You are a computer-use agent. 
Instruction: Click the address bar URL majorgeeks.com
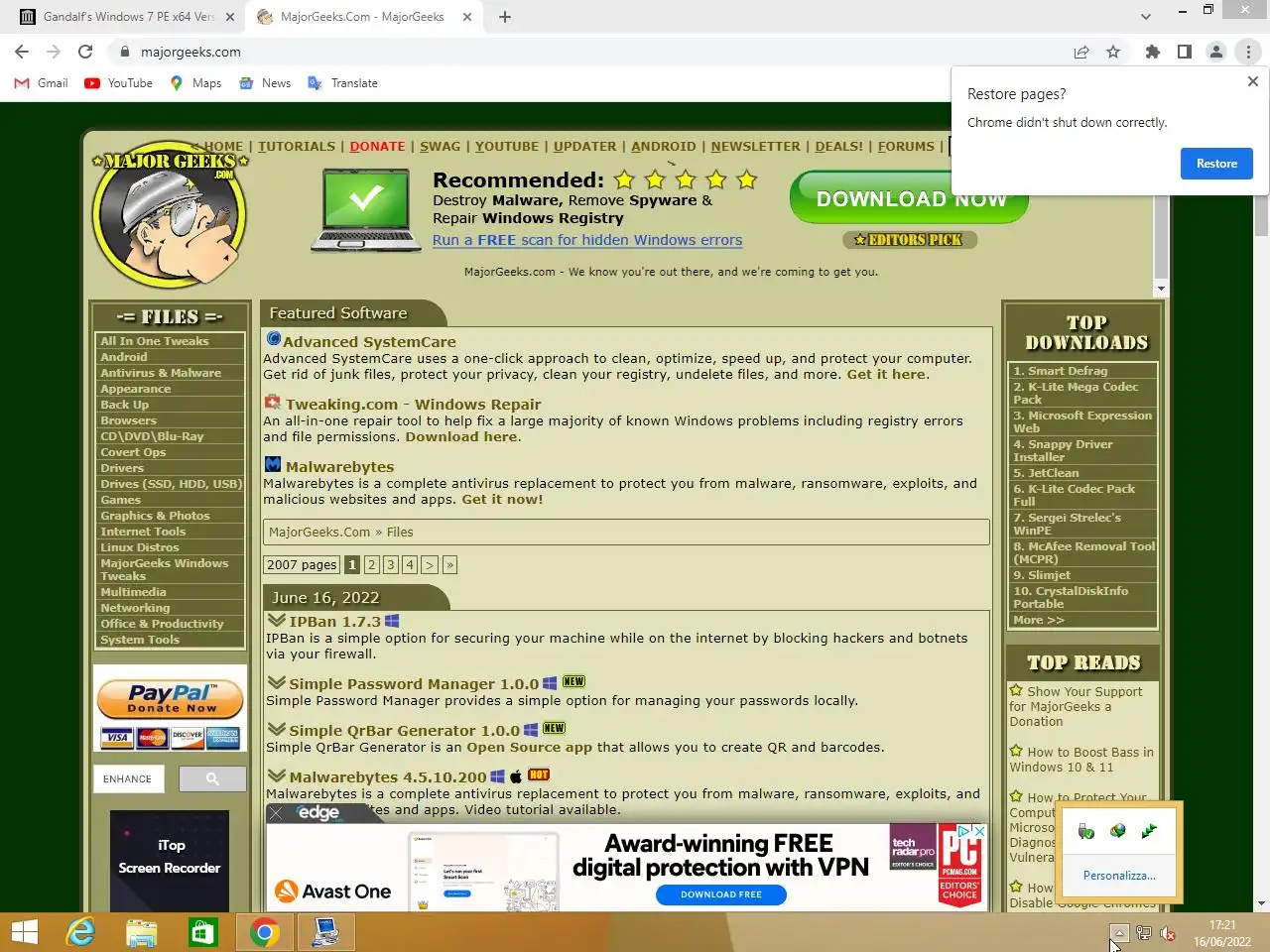190,52
